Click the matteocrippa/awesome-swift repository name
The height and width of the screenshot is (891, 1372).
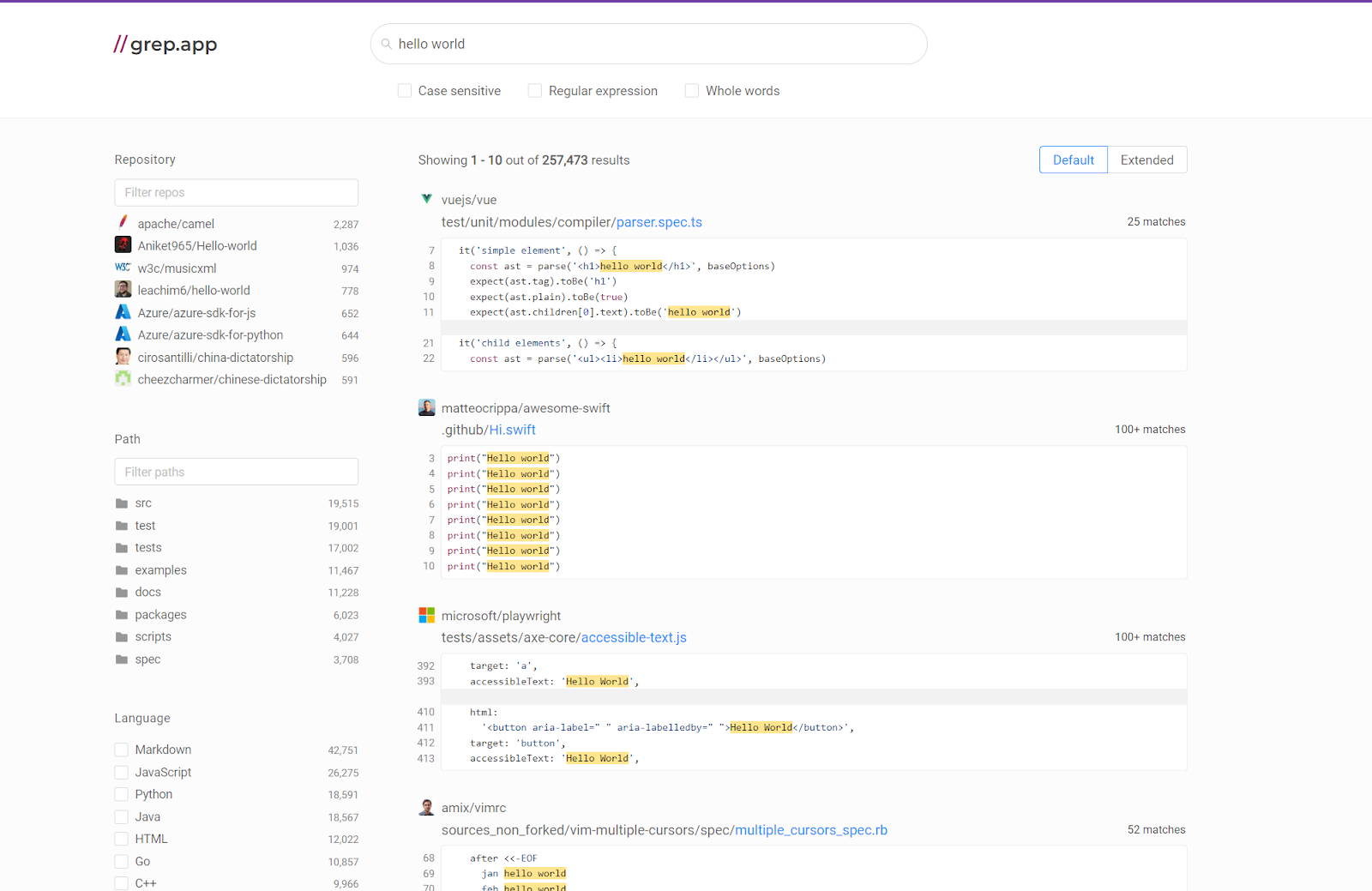pyautogui.click(x=526, y=408)
